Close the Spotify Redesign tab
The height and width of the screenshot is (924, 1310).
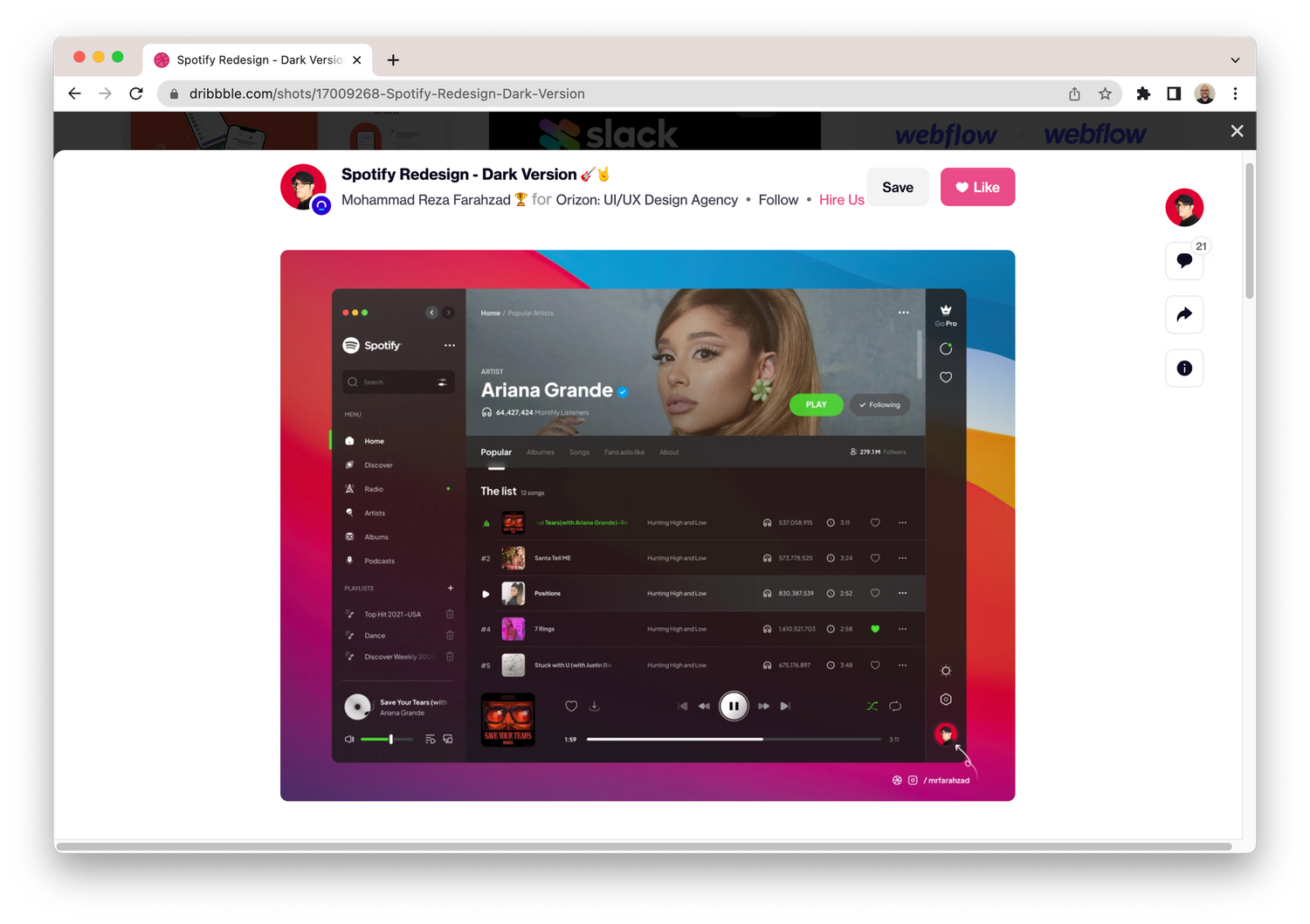click(x=356, y=59)
